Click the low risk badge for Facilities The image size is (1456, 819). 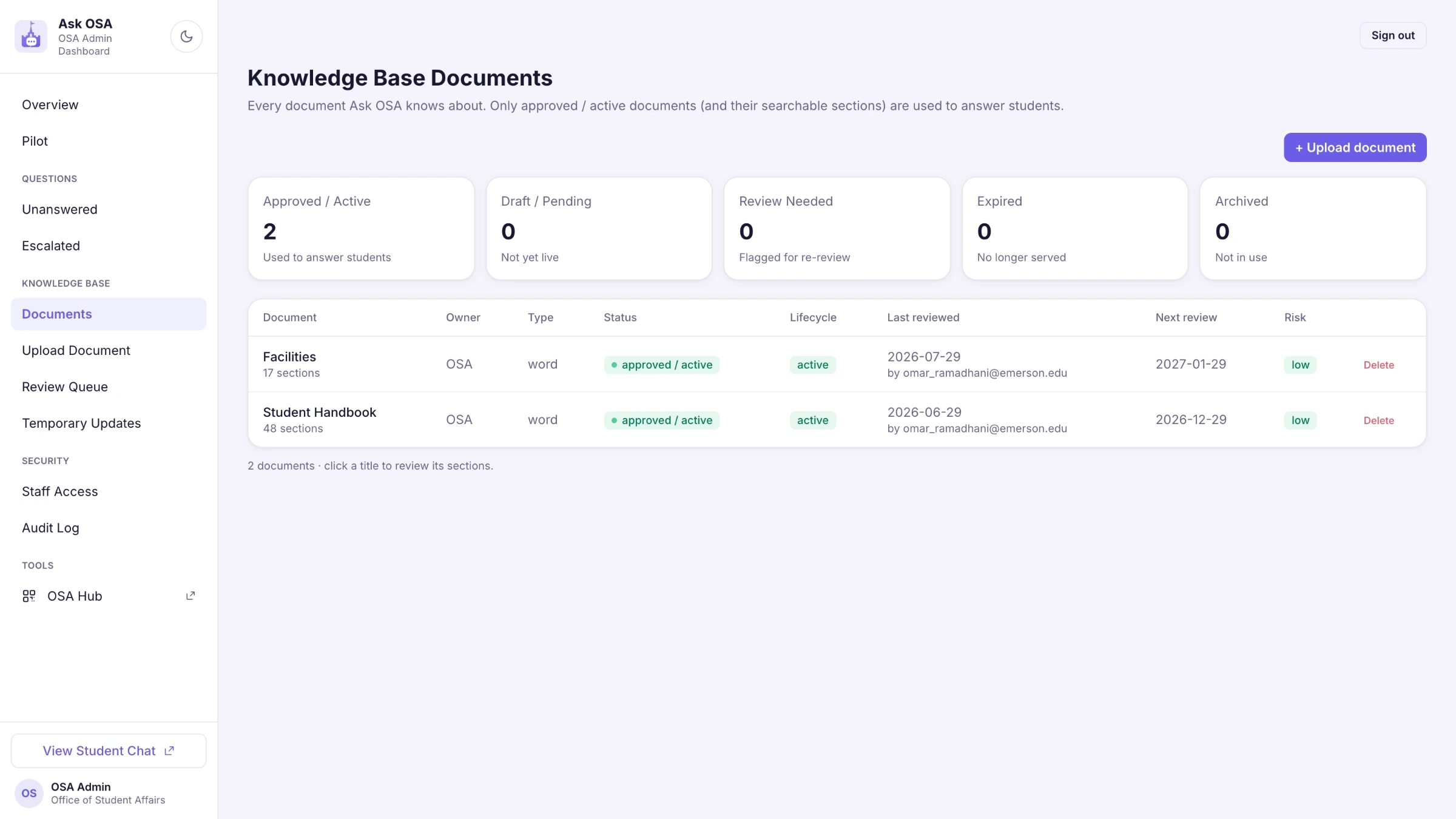(1300, 365)
